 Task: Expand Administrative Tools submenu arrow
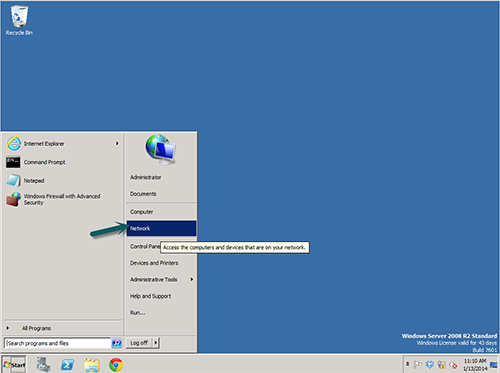(x=192, y=279)
